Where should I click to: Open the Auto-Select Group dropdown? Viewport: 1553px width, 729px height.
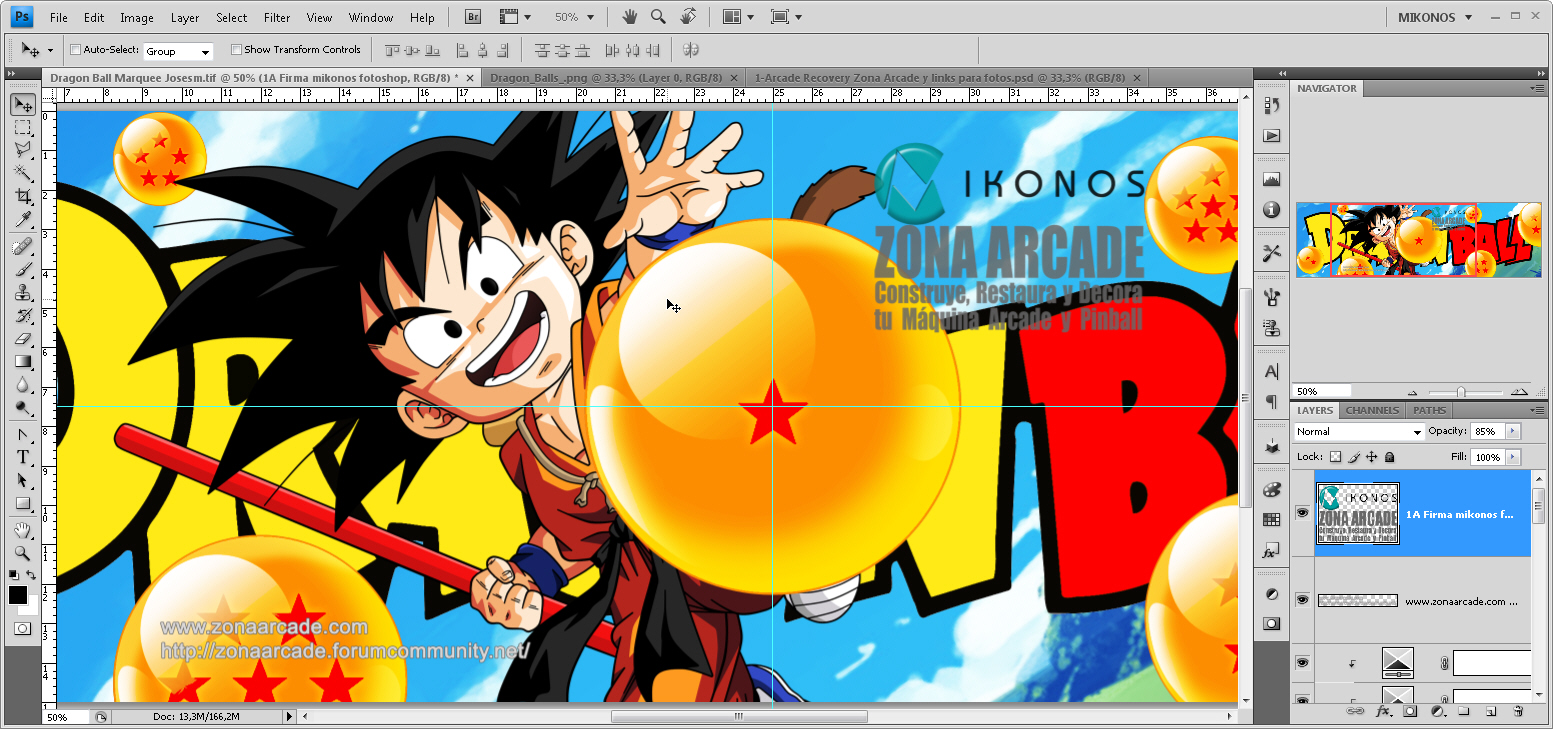click(178, 51)
